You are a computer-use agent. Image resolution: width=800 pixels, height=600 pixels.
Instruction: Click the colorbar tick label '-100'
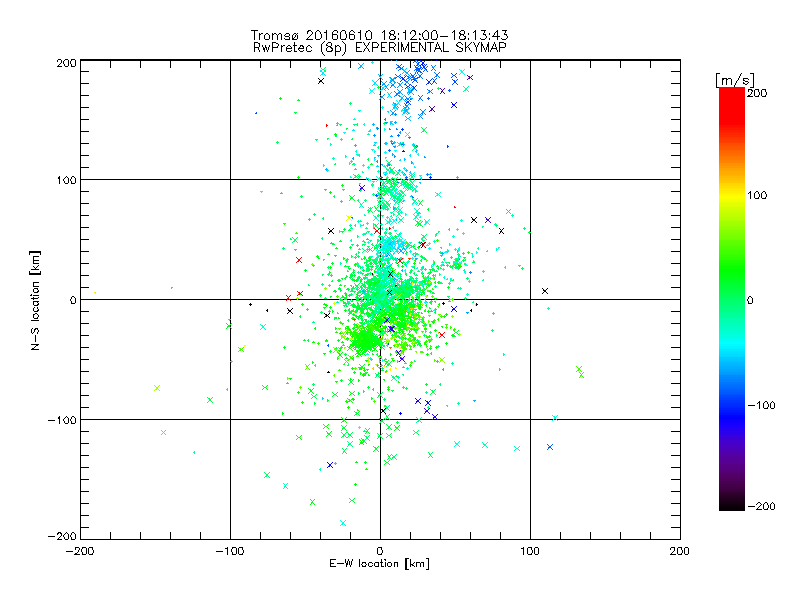click(762, 405)
